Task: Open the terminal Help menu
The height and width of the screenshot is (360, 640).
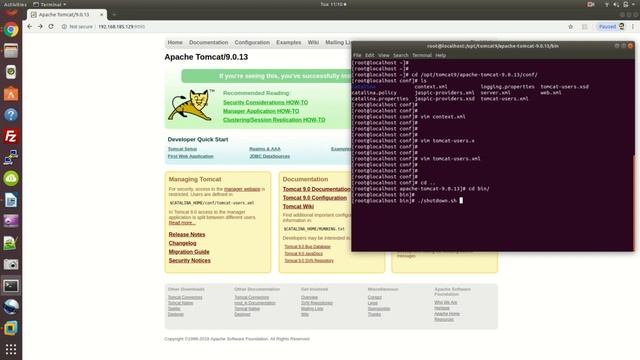Action: 440,55
